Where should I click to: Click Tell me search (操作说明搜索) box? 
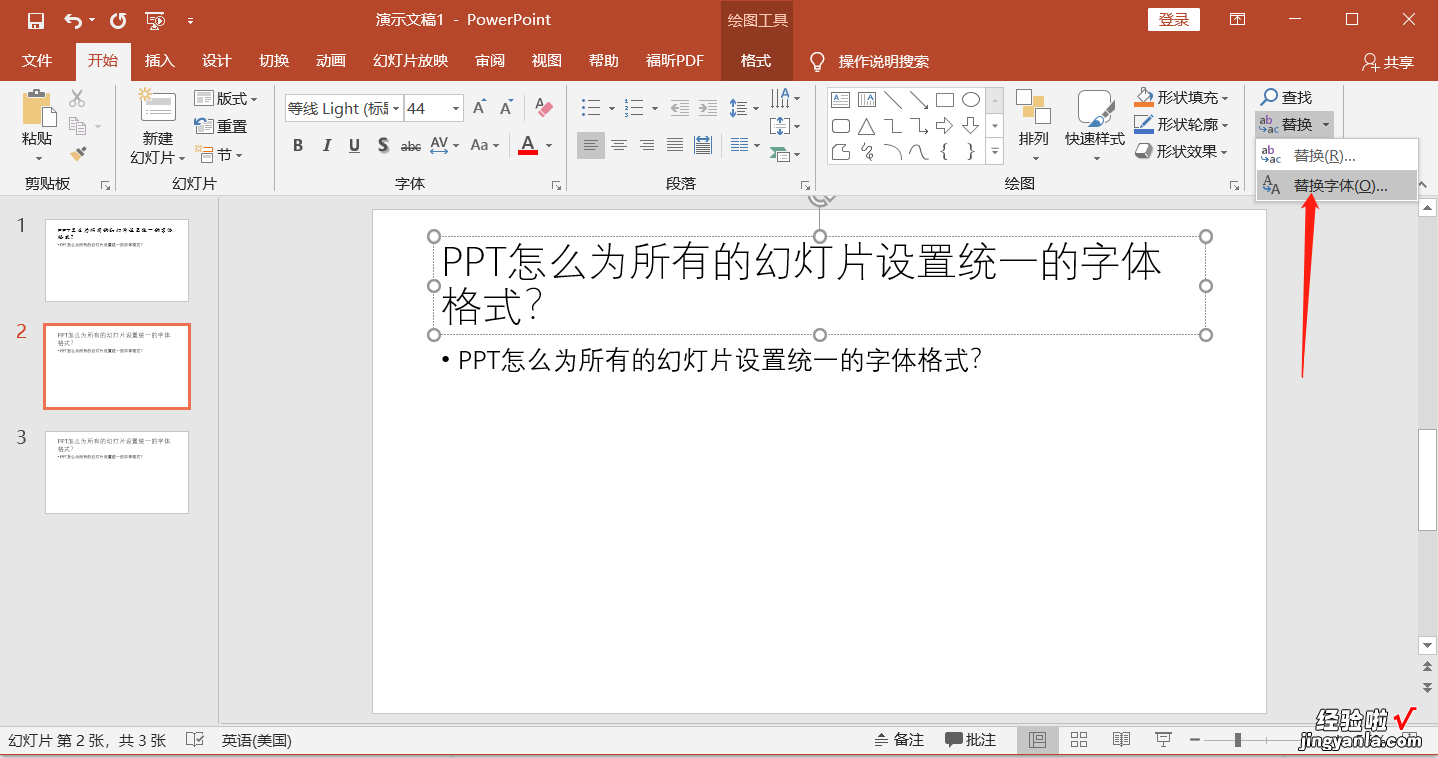[x=869, y=61]
